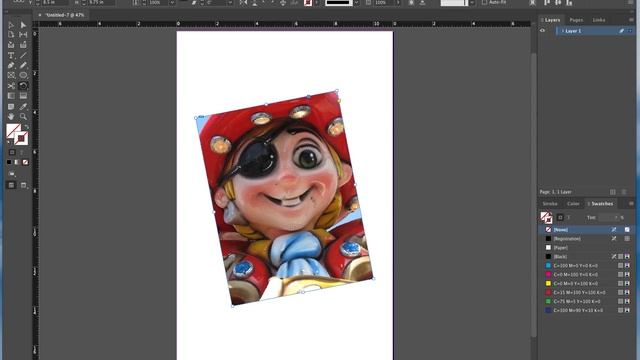Select the Pen tool

(x=11, y=65)
